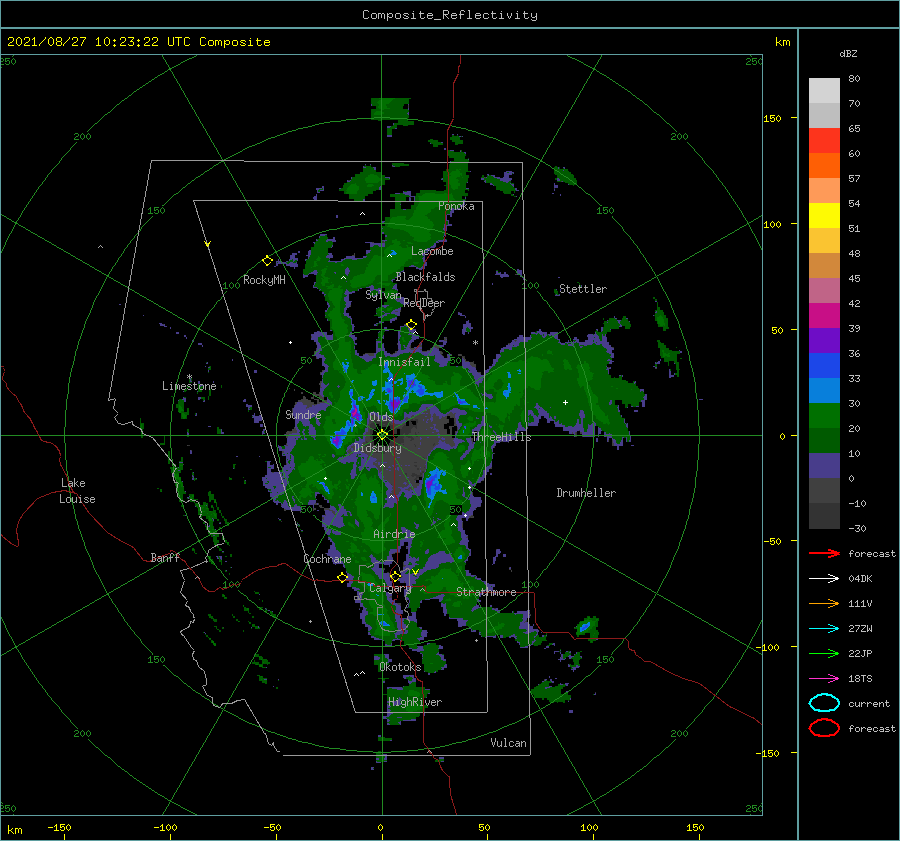Click the Cochrane town label
Screen dimensions: 900x841
(327, 559)
